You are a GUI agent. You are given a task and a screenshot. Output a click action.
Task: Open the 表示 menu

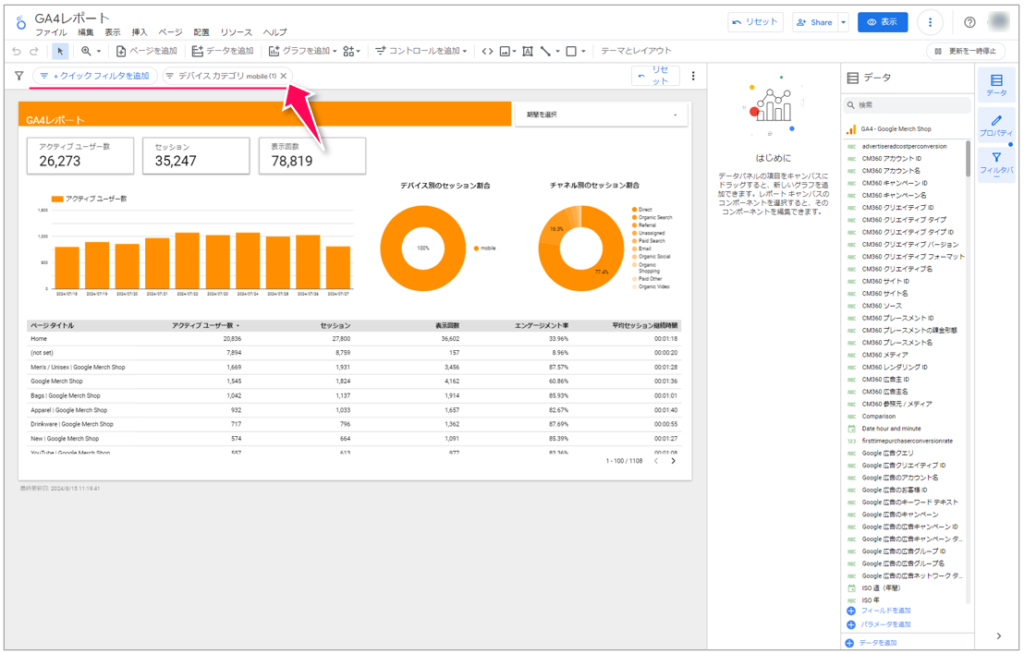click(x=113, y=32)
